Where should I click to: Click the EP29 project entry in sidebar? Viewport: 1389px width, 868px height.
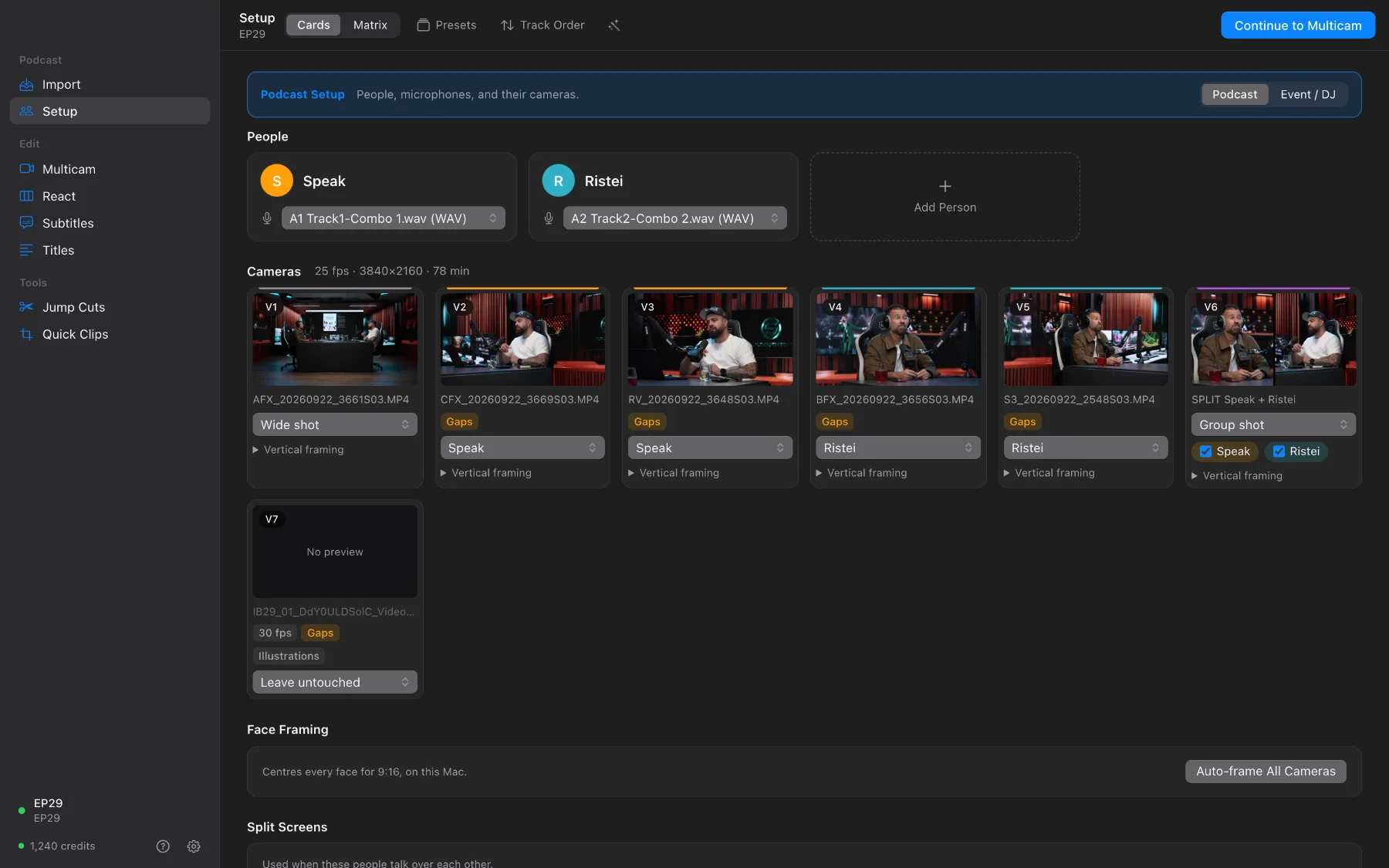pyautogui.click(x=48, y=810)
